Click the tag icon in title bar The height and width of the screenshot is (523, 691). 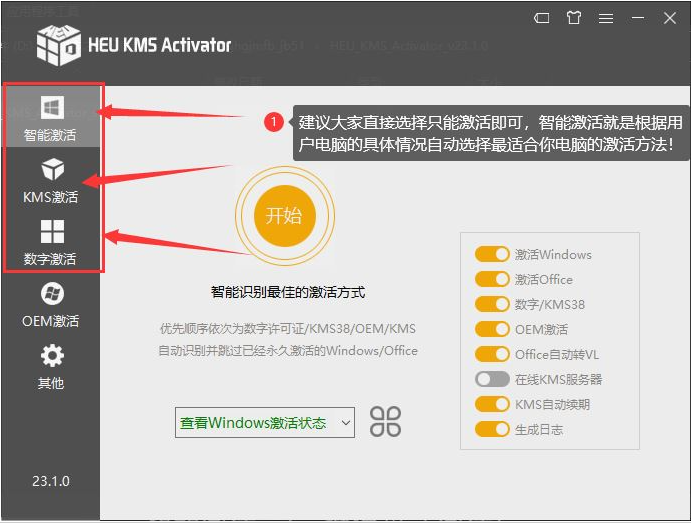pyautogui.click(x=541, y=18)
